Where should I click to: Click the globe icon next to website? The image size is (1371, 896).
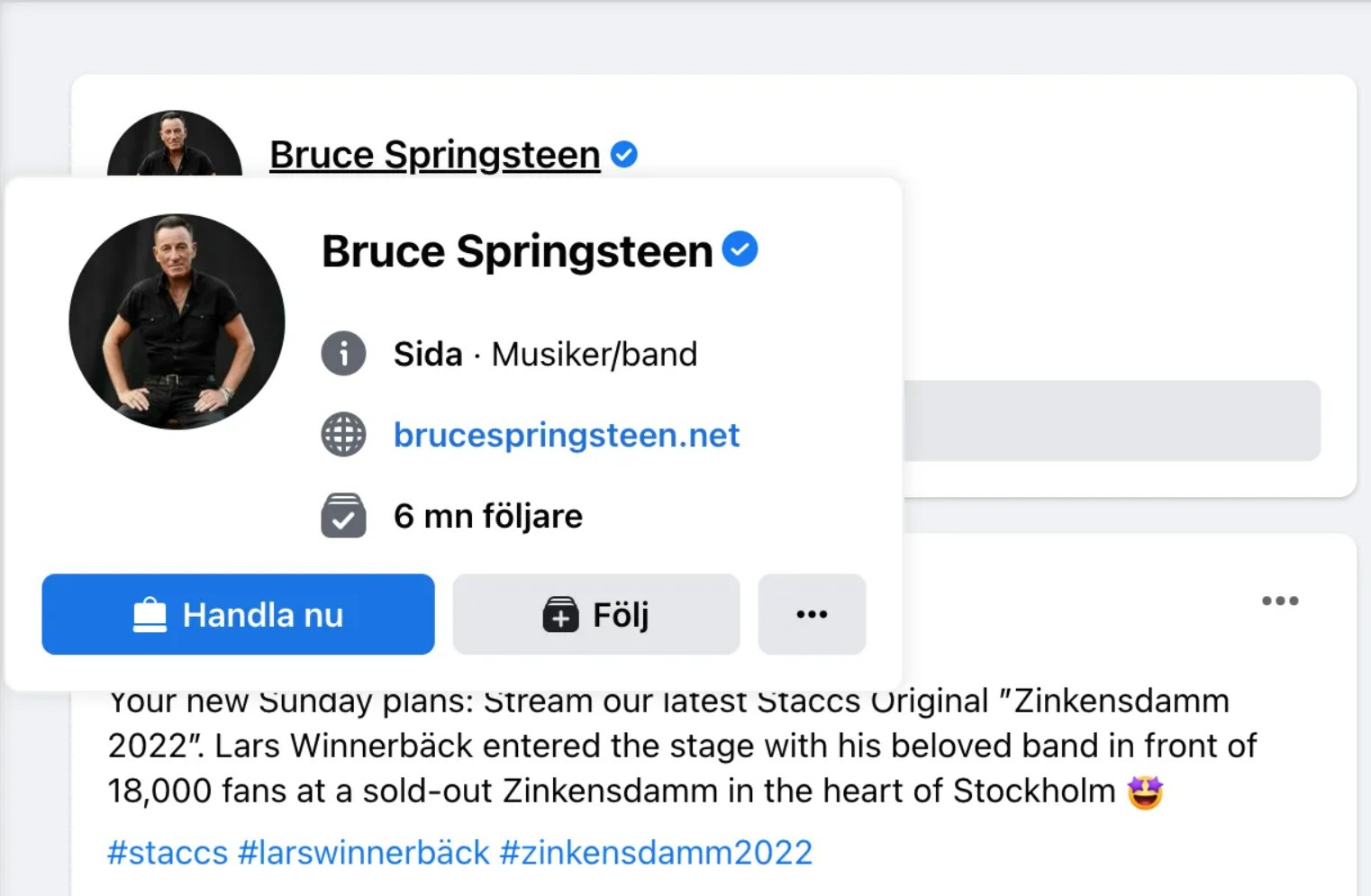[343, 435]
